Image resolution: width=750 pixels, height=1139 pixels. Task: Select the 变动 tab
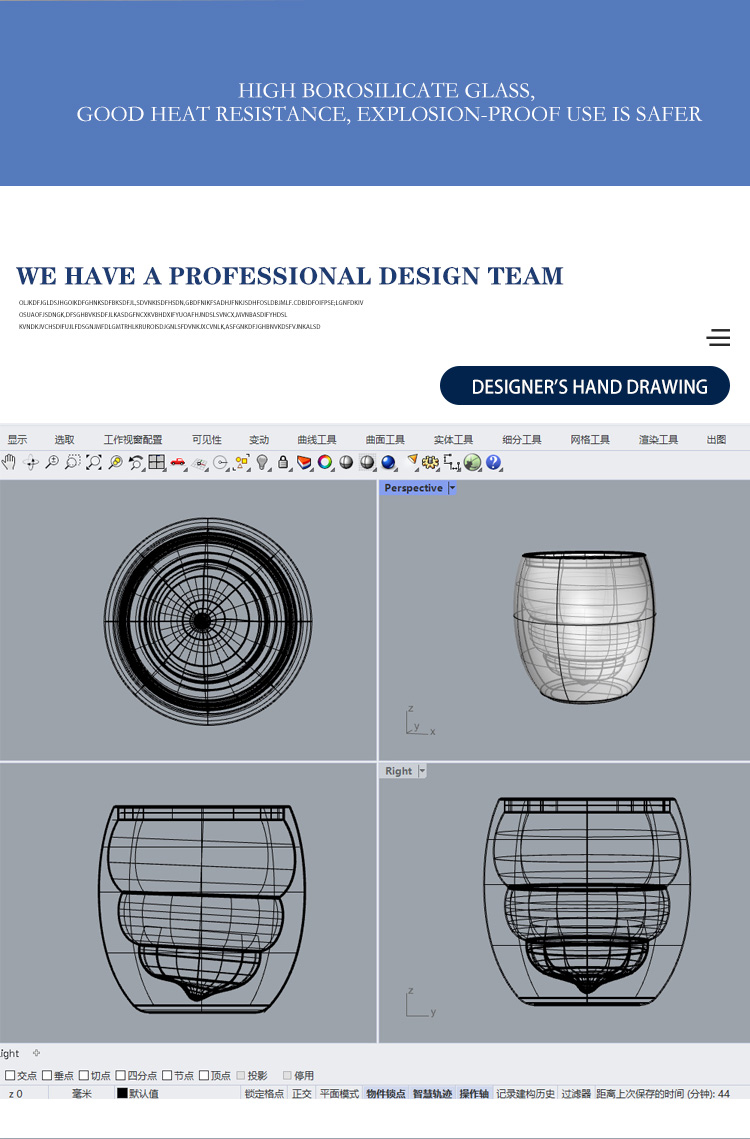pyautogui.click(x=259, y=439)
